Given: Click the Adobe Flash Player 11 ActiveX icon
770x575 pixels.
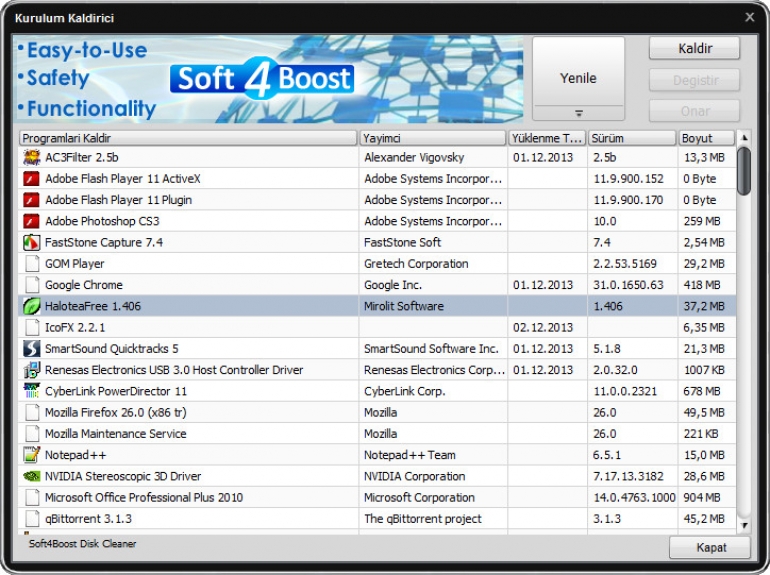Looking at the screenshot, I should click(x=32, y=179).
